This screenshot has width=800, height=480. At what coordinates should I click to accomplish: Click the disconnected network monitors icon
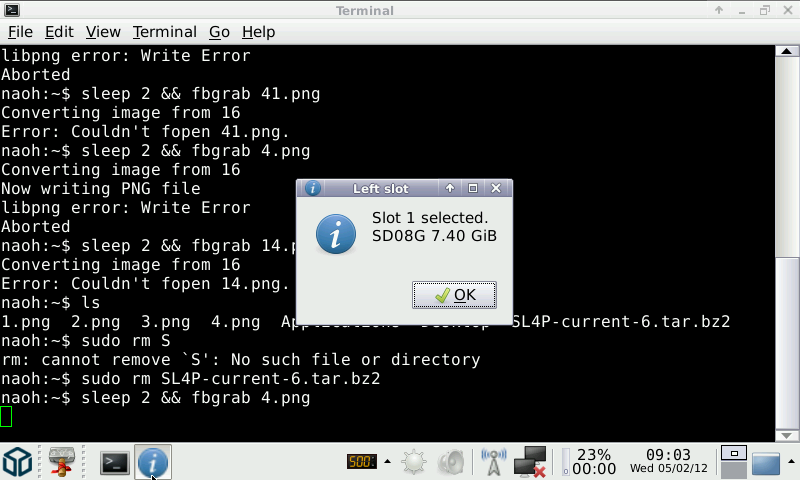[530, 462]
